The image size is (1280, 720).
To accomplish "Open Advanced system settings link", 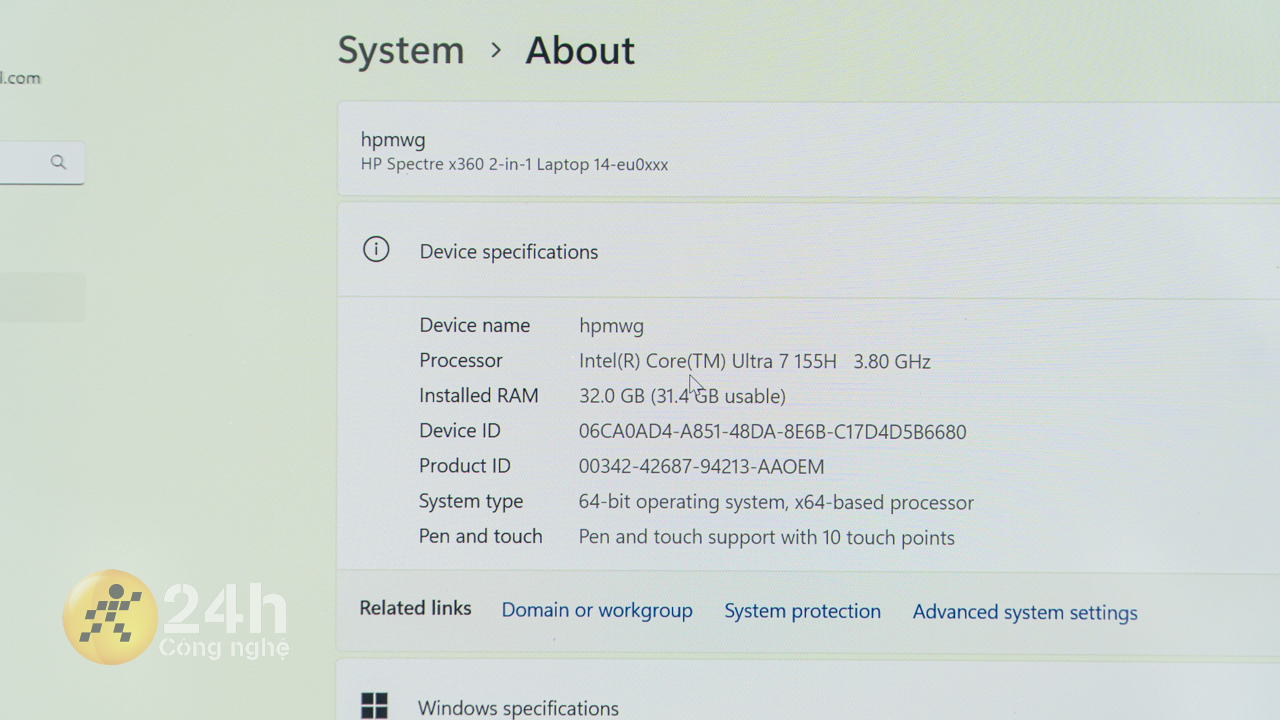I will pos(1025,612).
